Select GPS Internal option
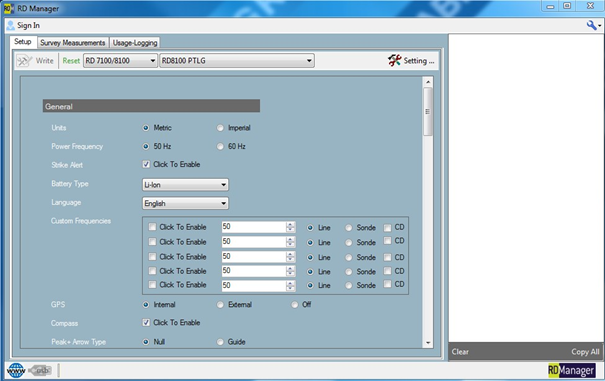The height and width of the screenshot is (381, 605). 146,305
